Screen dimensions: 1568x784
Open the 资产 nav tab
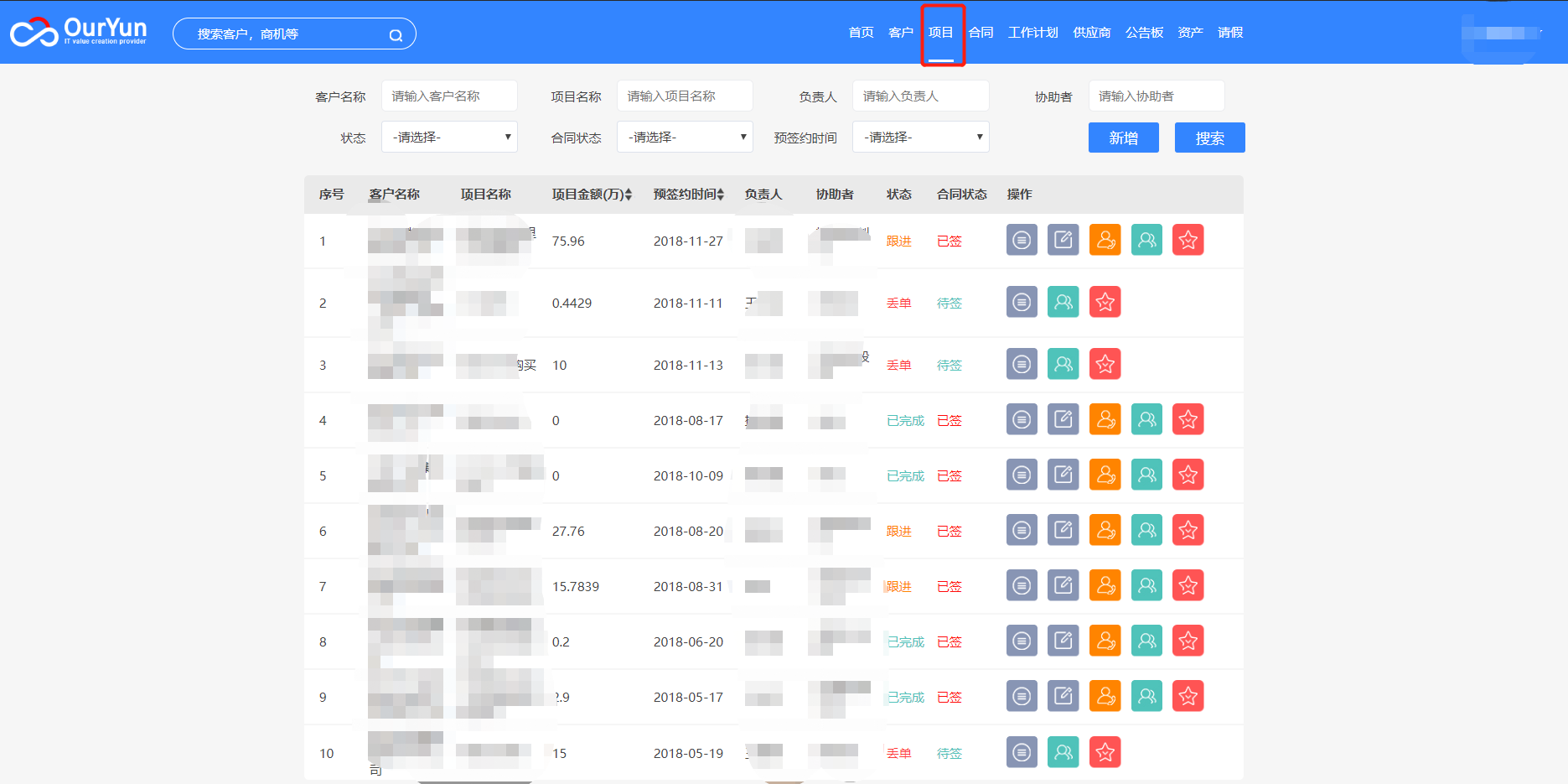tap(1190, 33)
